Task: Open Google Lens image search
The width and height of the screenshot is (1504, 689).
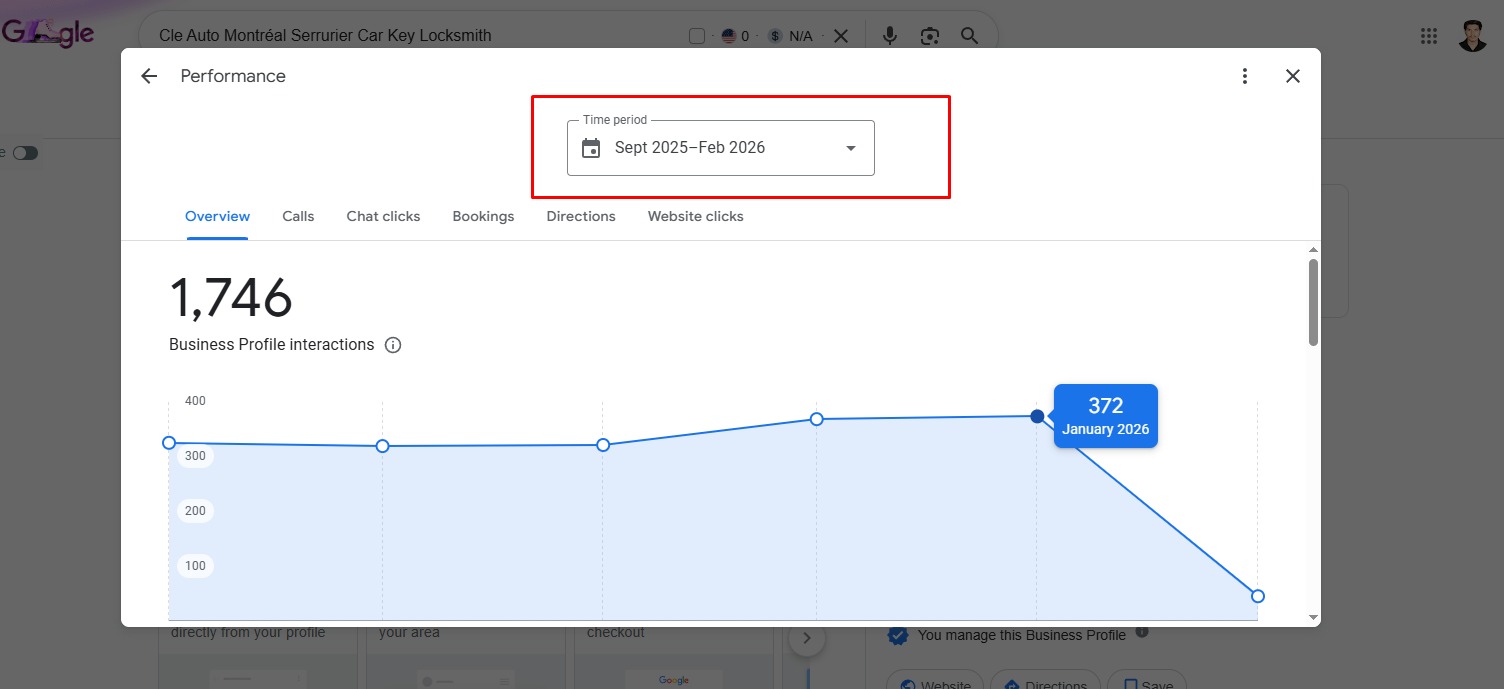Action: (x=930, y=36)
